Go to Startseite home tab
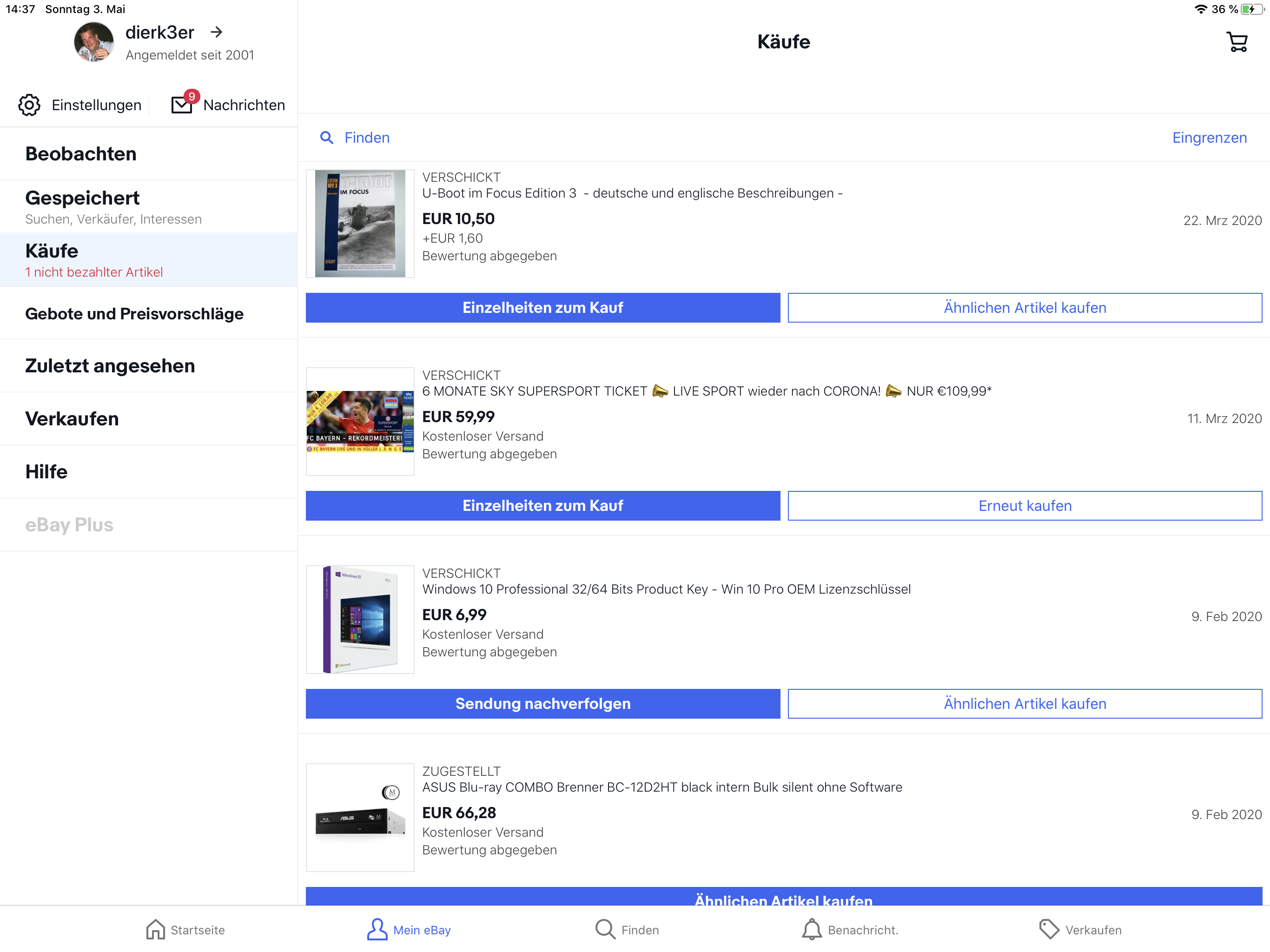Viewport: 1270px width, 952px height. (x=185, y=930)
